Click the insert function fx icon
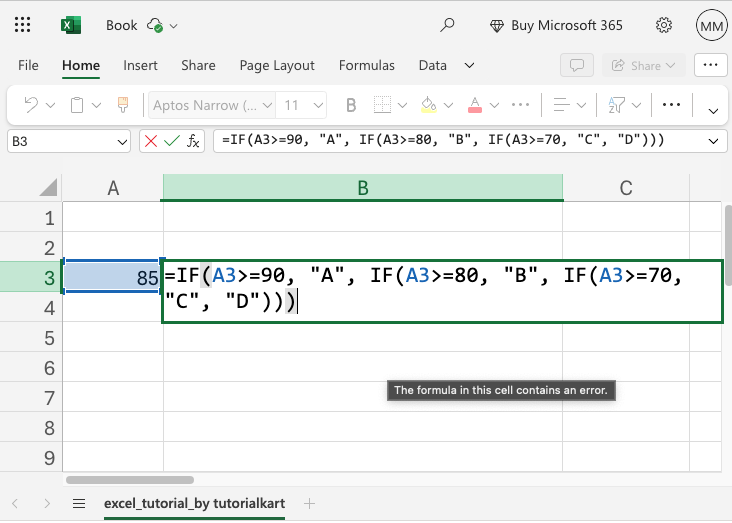This screenshot has width=732, height=523. coord(193,141)
